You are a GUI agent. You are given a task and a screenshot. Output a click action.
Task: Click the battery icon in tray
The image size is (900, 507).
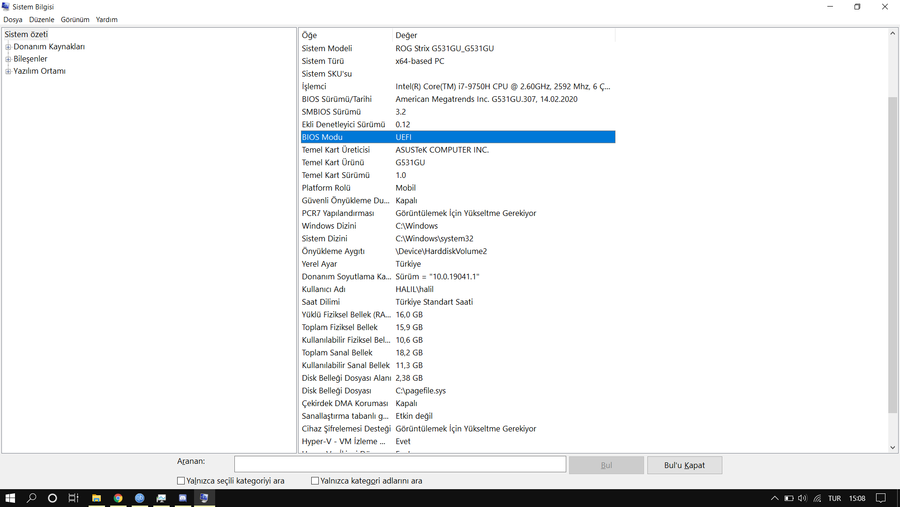click(789, 498)
